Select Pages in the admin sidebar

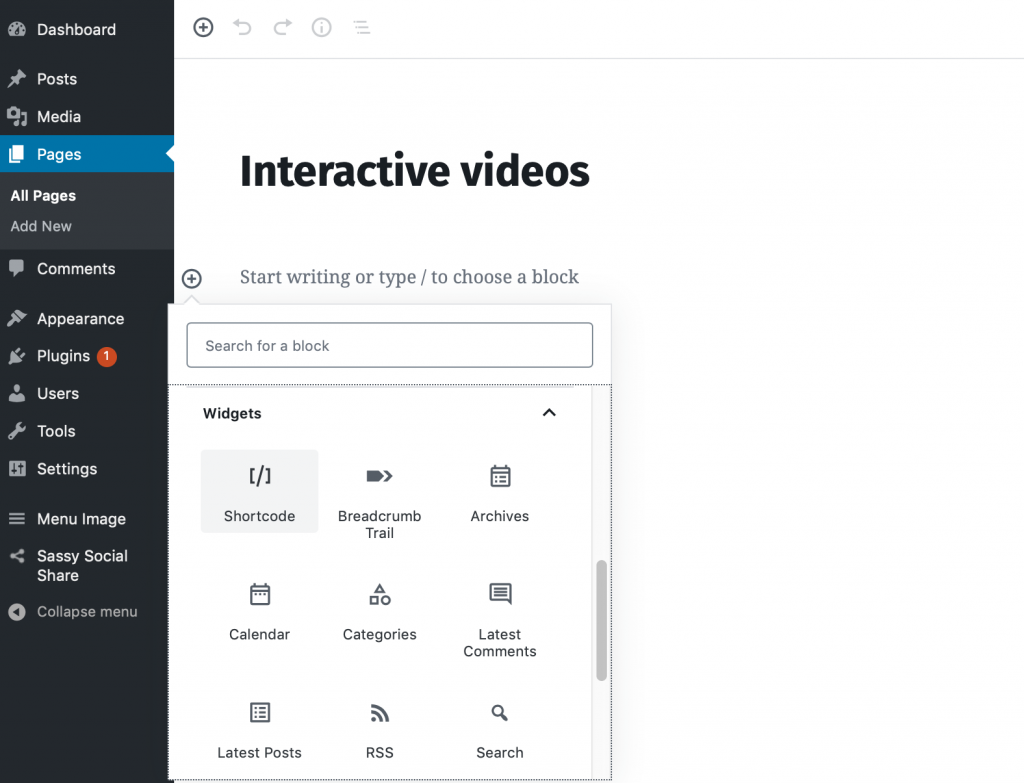[x=87, y=154]
